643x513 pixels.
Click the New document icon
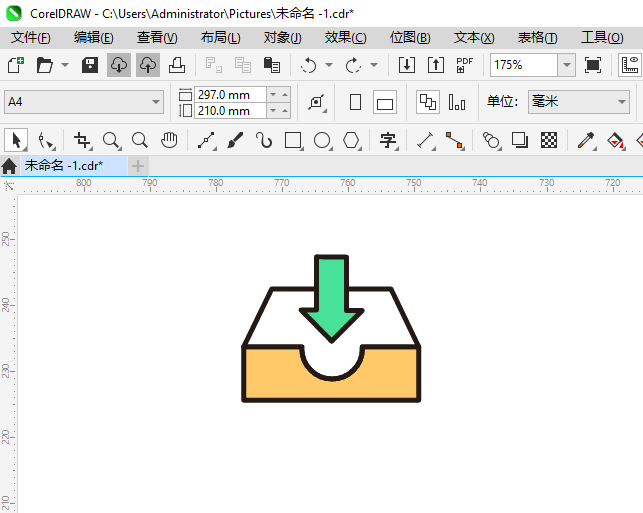coord(16,65)
